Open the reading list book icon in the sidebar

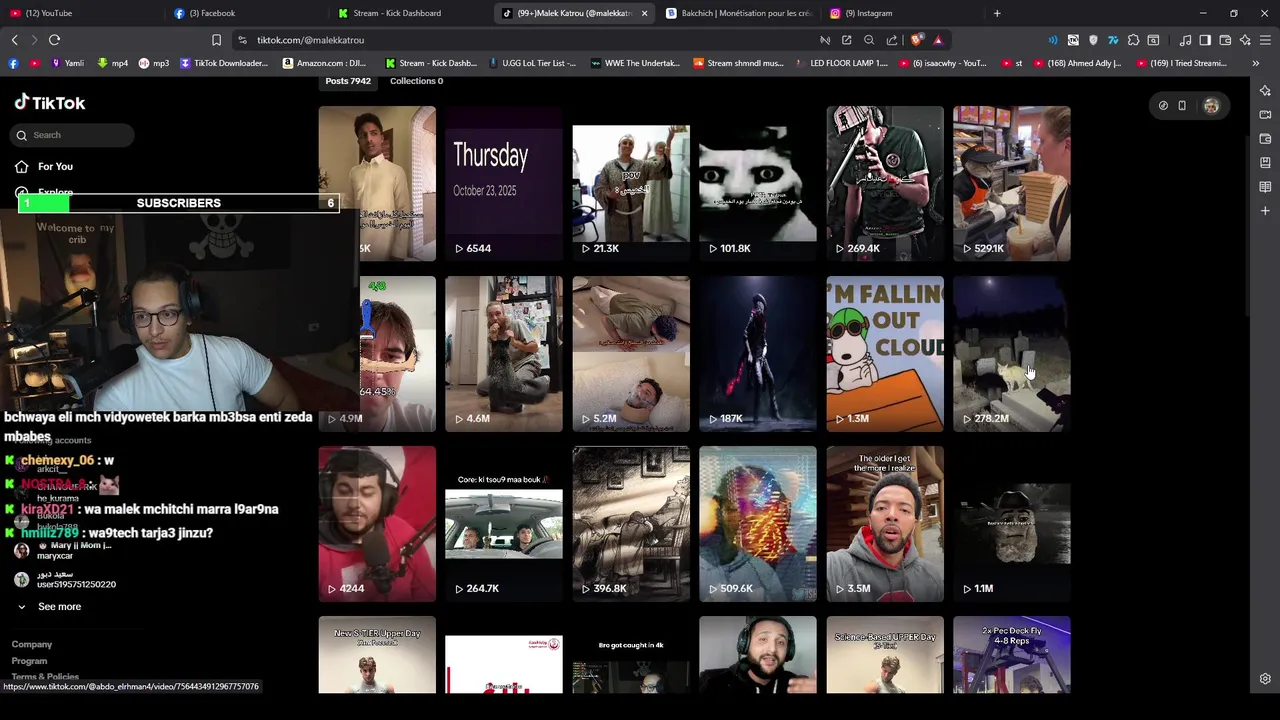1265,187
